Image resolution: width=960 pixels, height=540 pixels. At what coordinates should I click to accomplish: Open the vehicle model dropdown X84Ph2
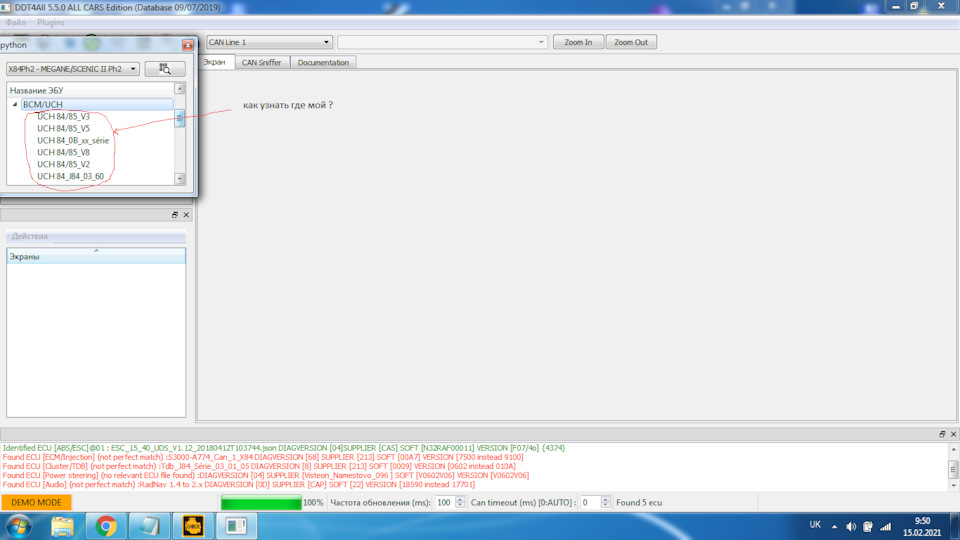(x=72, y=69)
